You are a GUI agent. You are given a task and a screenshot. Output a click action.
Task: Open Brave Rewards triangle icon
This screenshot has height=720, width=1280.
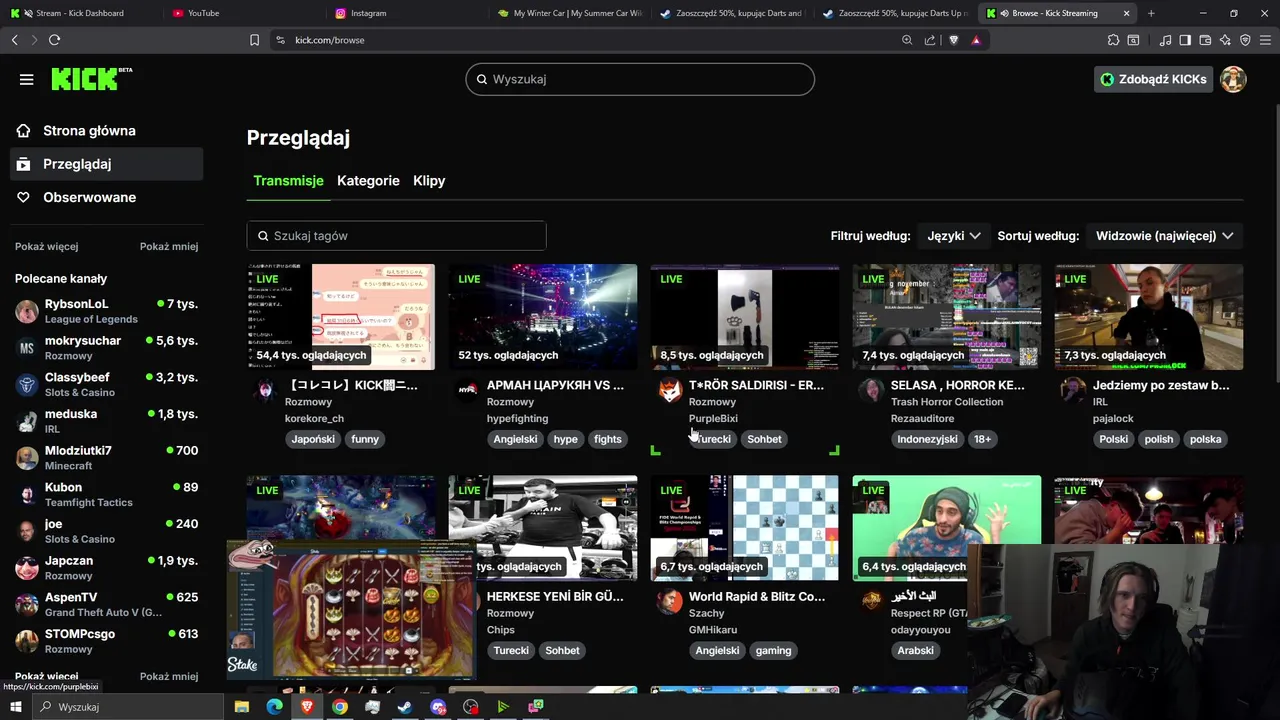[x=976, y=40]
